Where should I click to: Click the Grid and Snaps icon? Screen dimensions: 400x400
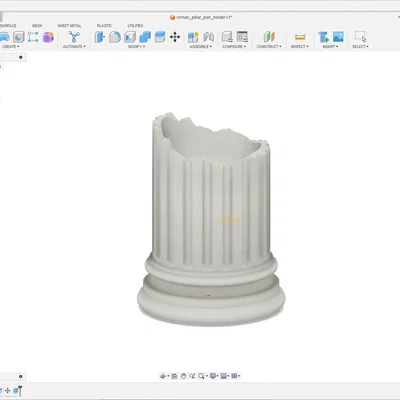click(224, 376)
